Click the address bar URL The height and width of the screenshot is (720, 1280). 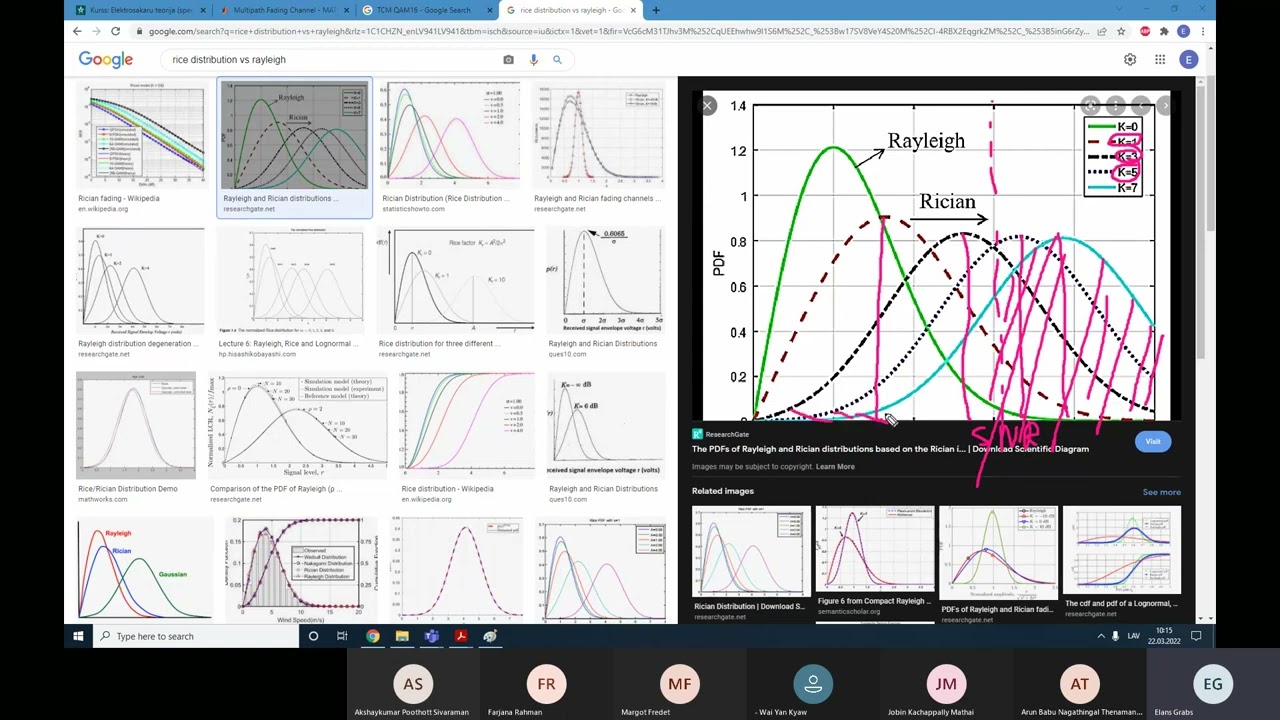coord(620,32)
